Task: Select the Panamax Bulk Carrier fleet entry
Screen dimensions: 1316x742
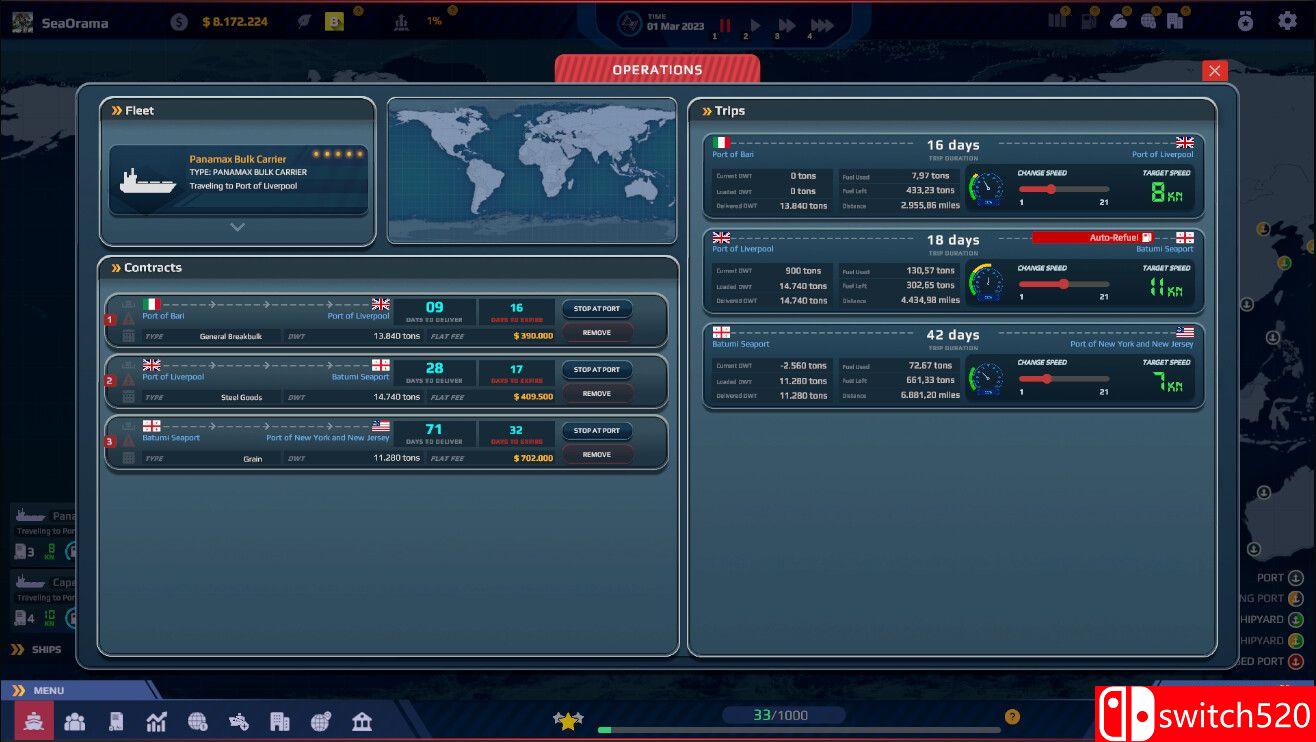Action: pyautogui.click(x=238, y=180)
